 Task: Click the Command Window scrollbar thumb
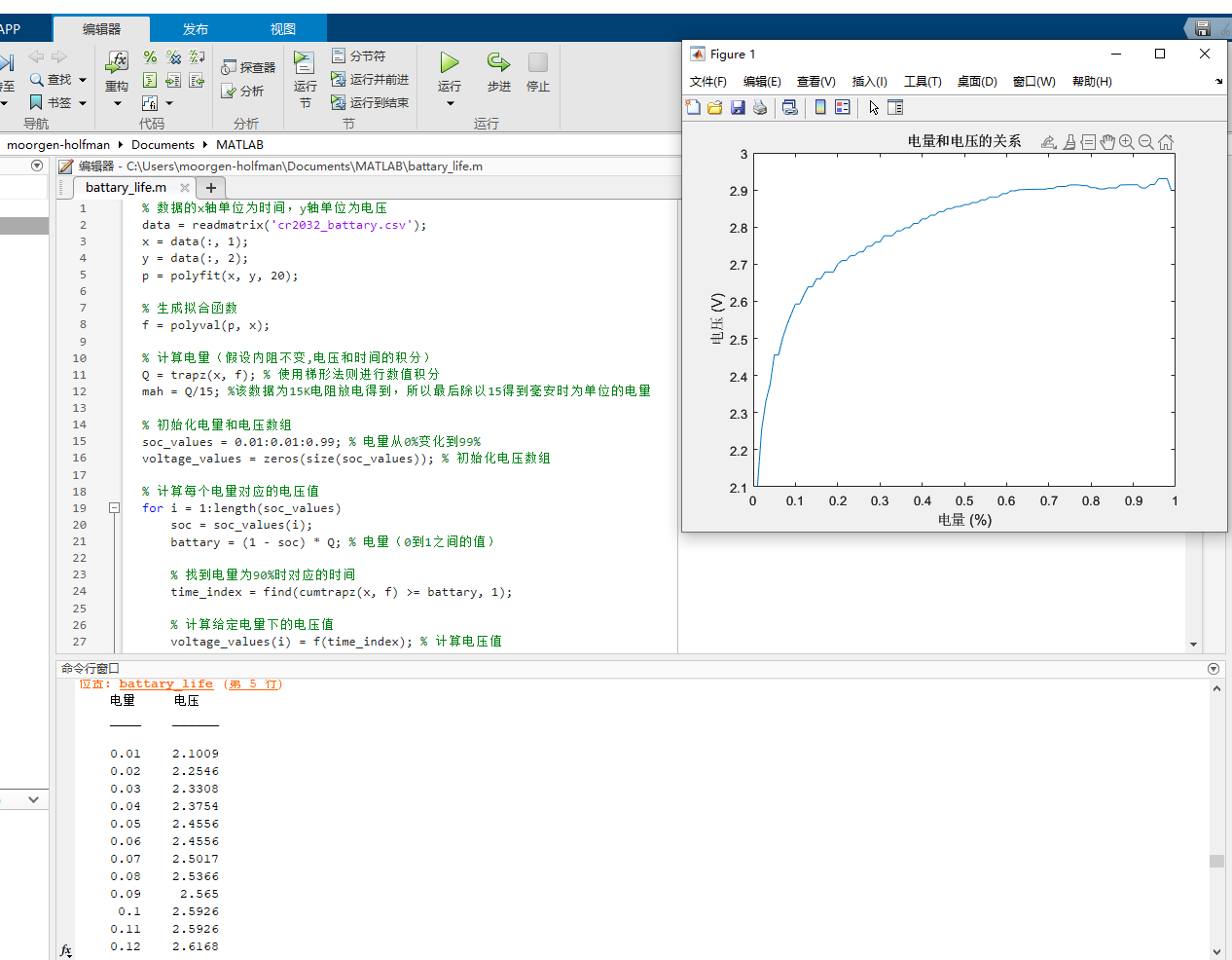pyautogui.click(x=1216, y=861)
